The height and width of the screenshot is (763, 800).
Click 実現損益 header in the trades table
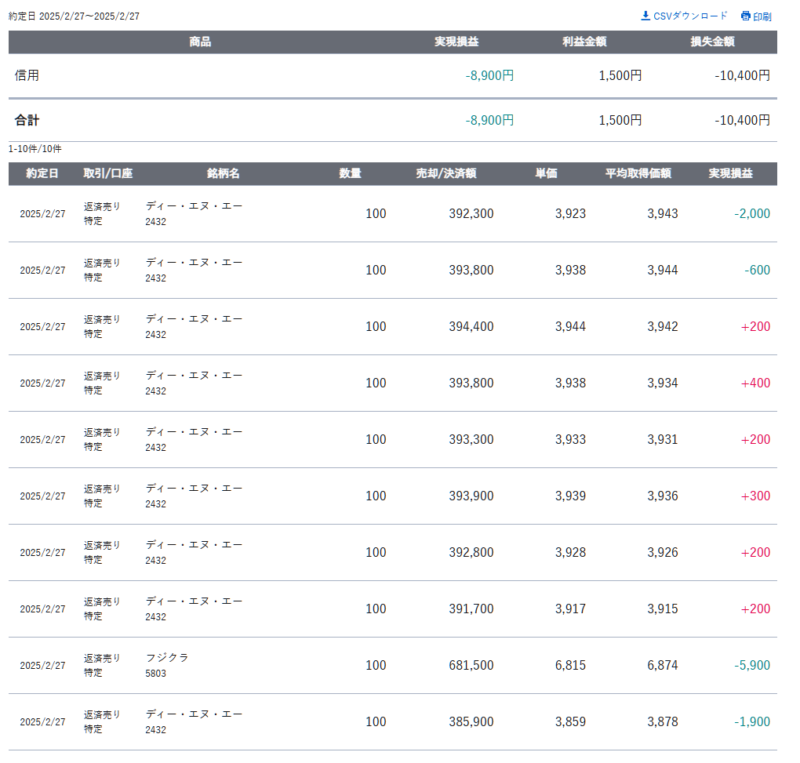coord(730,173)
